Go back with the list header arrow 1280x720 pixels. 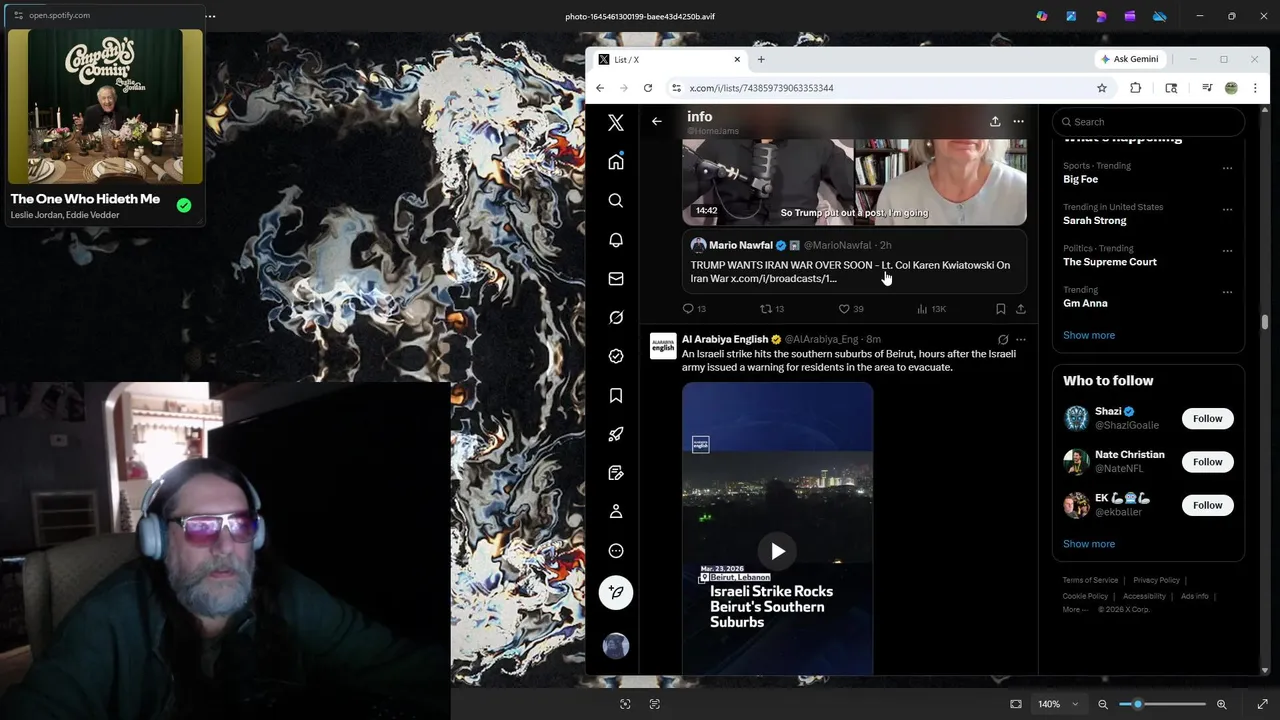pos(657,121)
